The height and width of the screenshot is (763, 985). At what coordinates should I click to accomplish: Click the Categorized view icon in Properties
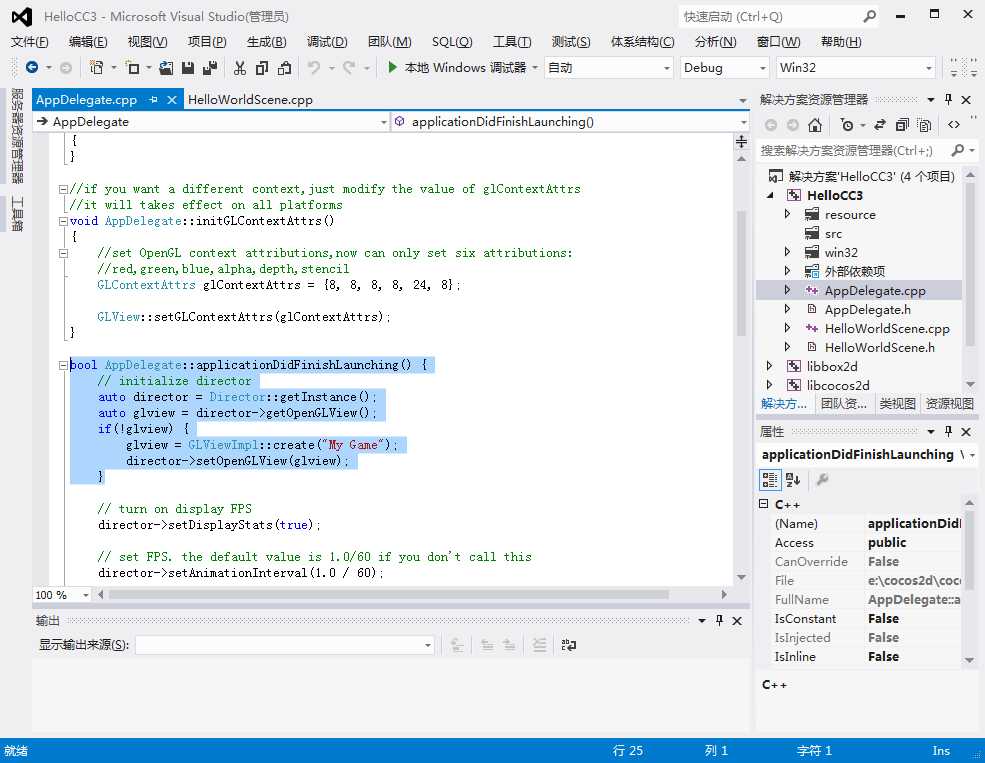pos(770,480)
